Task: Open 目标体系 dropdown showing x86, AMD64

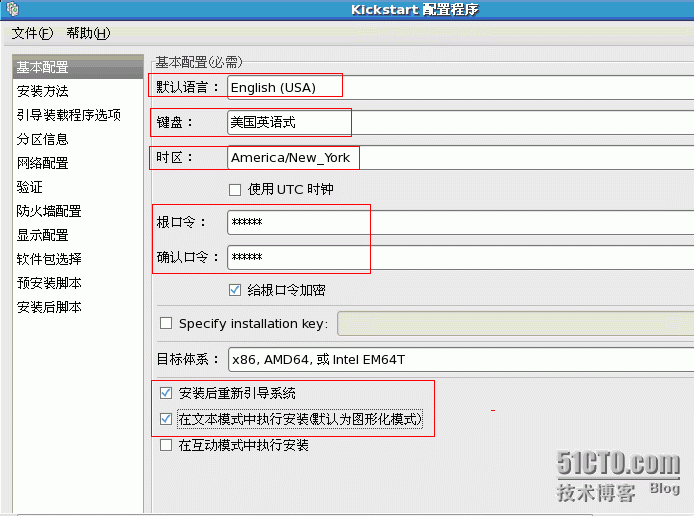Action: coord(460,359)
